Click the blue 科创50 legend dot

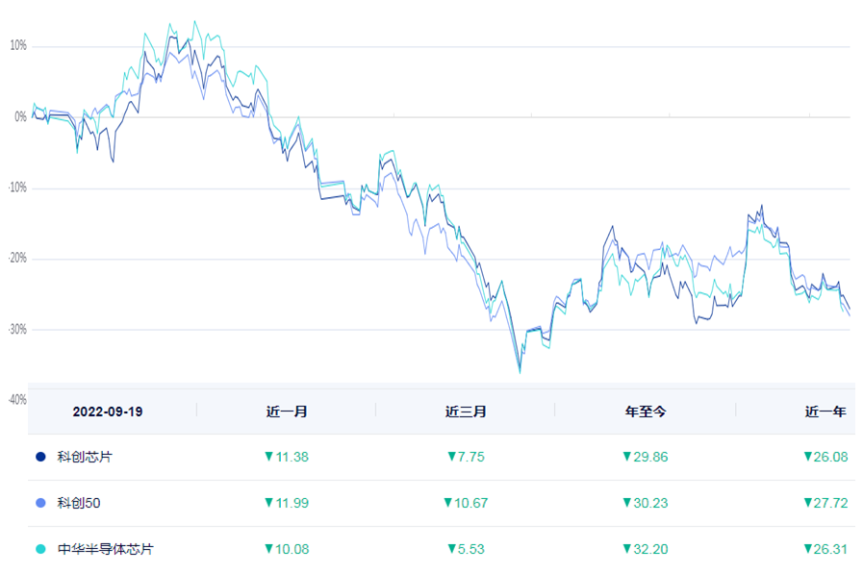(x=41, y=503)
